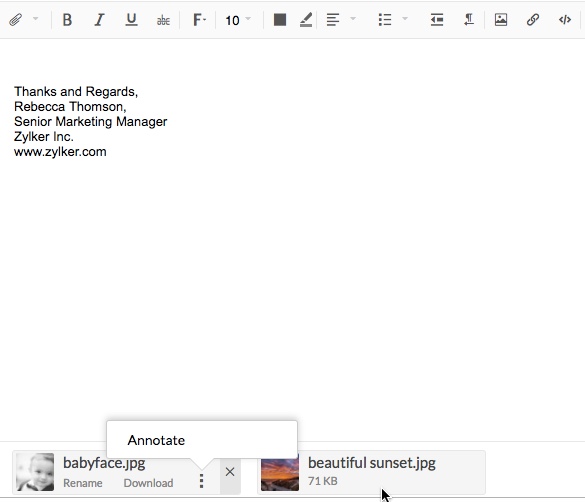Download the babyface.jpg attachment

click(148, 483)
